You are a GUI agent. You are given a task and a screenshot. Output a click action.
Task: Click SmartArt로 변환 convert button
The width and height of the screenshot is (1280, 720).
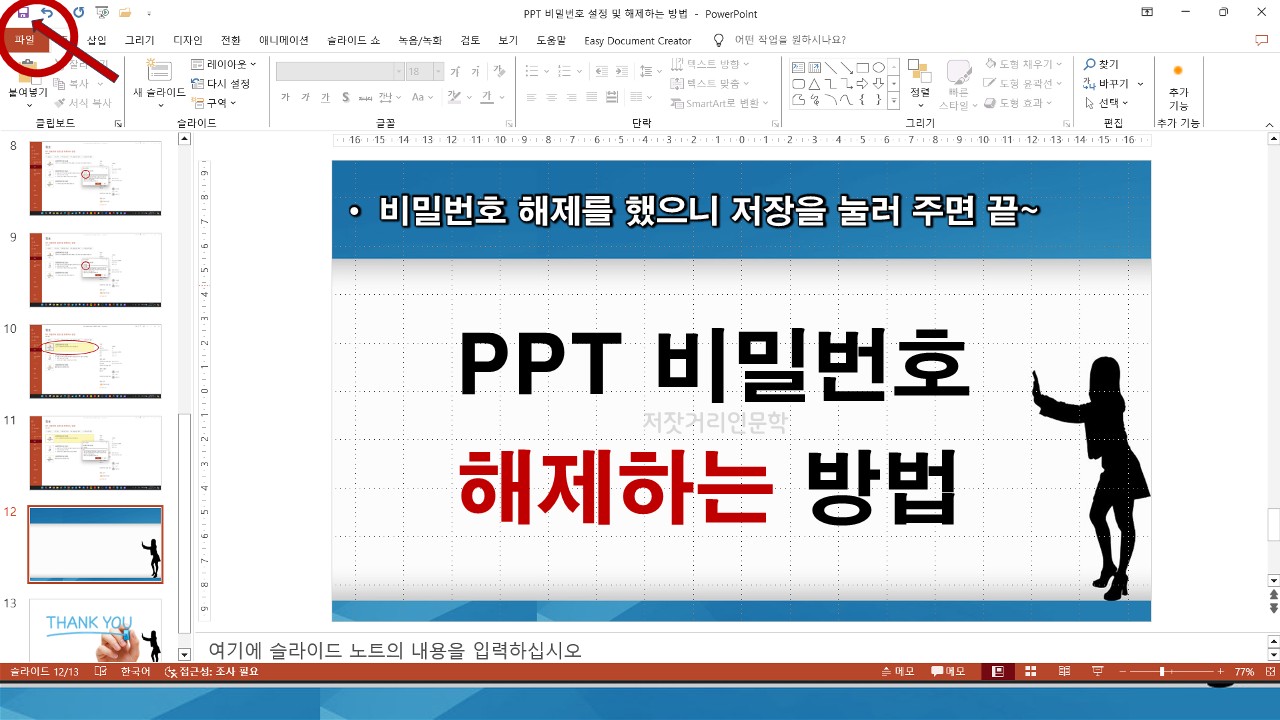click(720, 103)
